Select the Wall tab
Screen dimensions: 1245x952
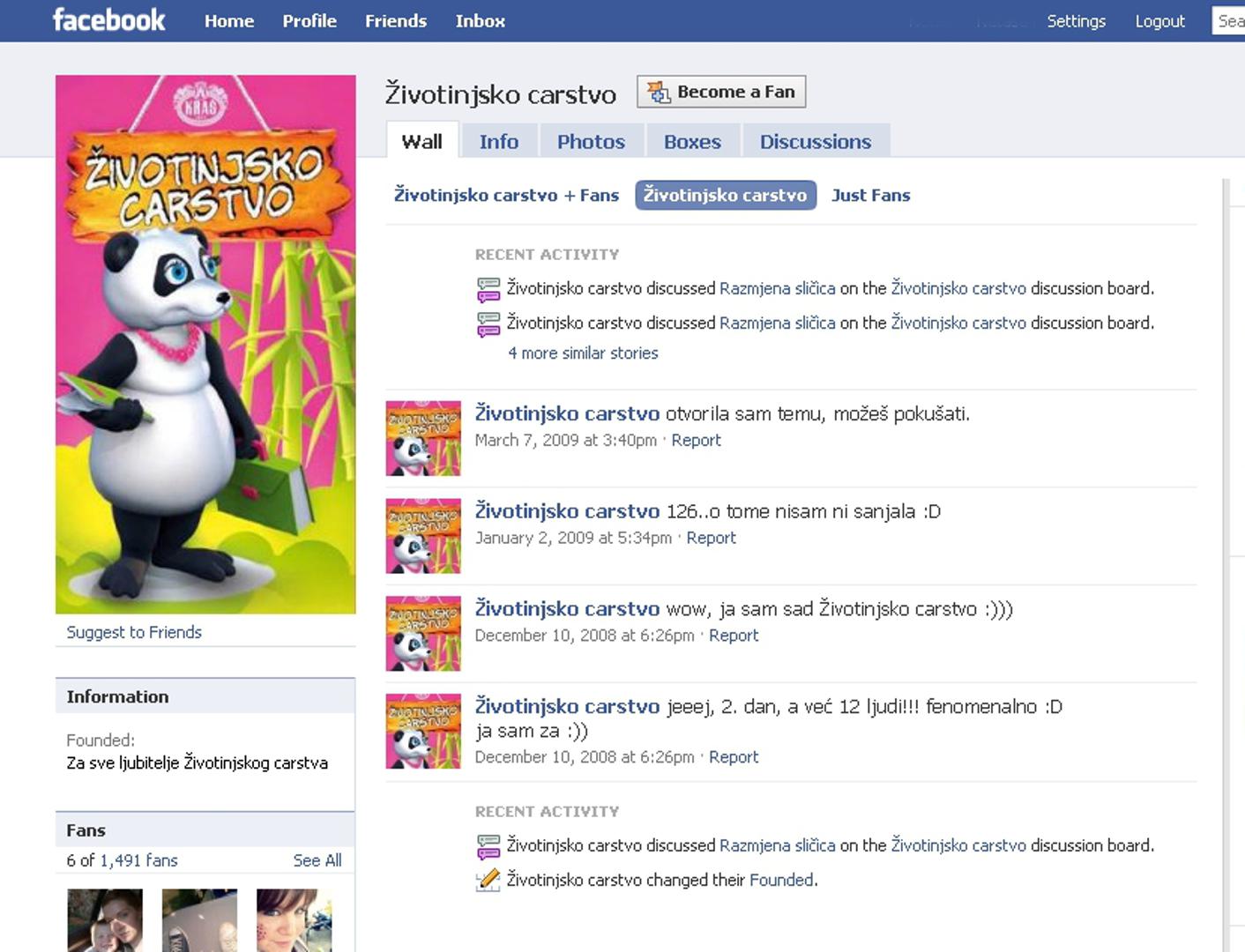click(422, 141)
